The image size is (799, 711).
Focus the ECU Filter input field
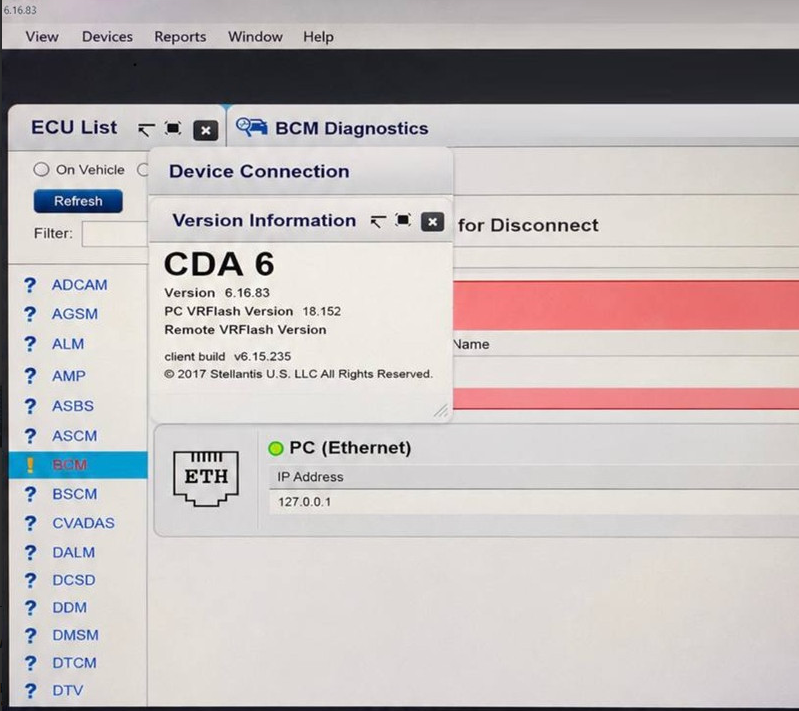coord(115,234)
